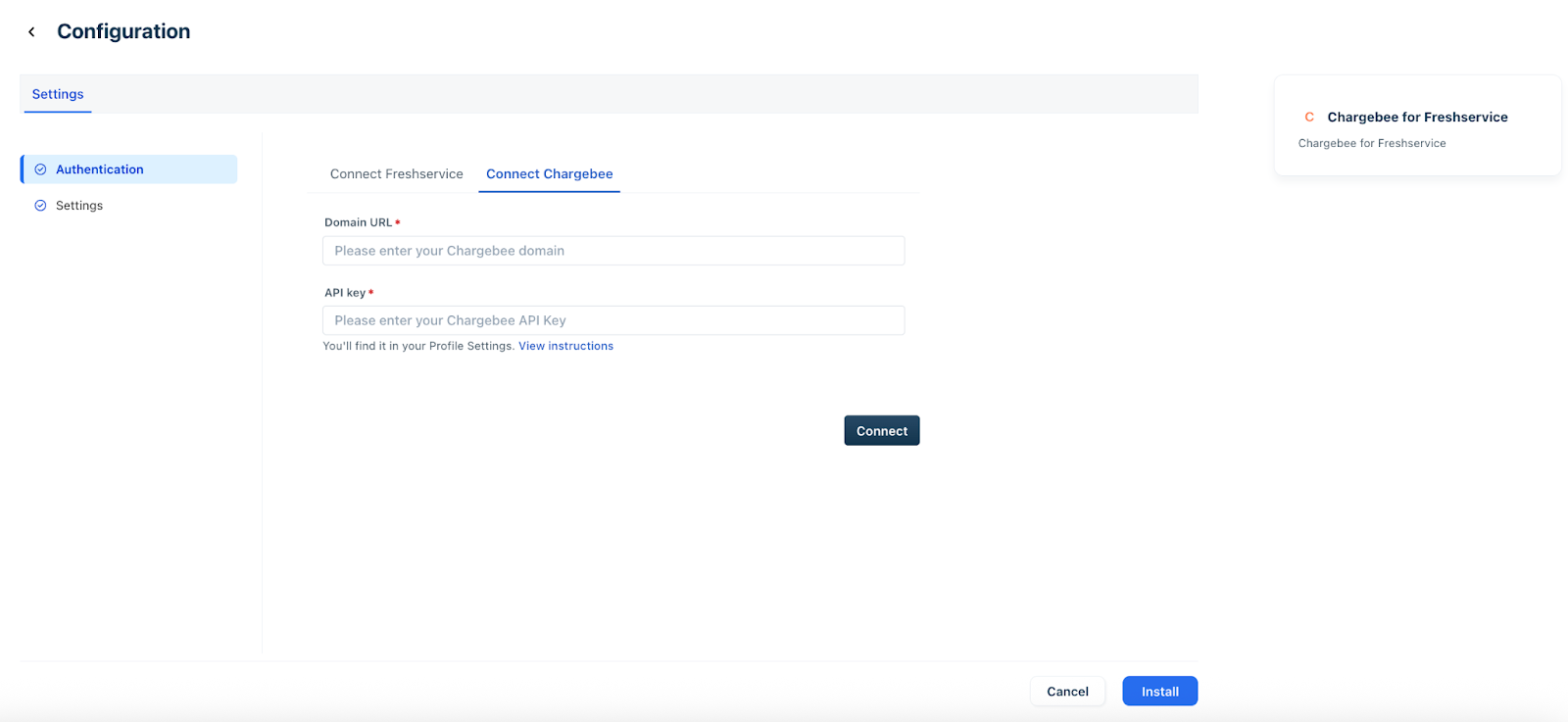This screenshot has height=722, width=1568.
Task: Open the Settings tab at top
Action: (x=58, y=94)
